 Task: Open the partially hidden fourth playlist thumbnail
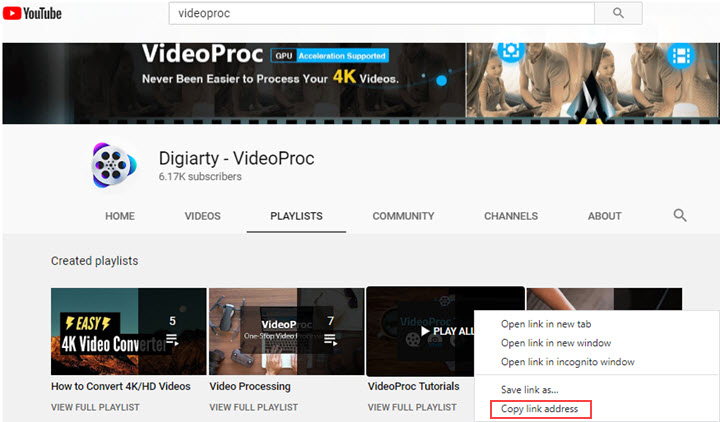pyautogui.click(x=604, y=298)
